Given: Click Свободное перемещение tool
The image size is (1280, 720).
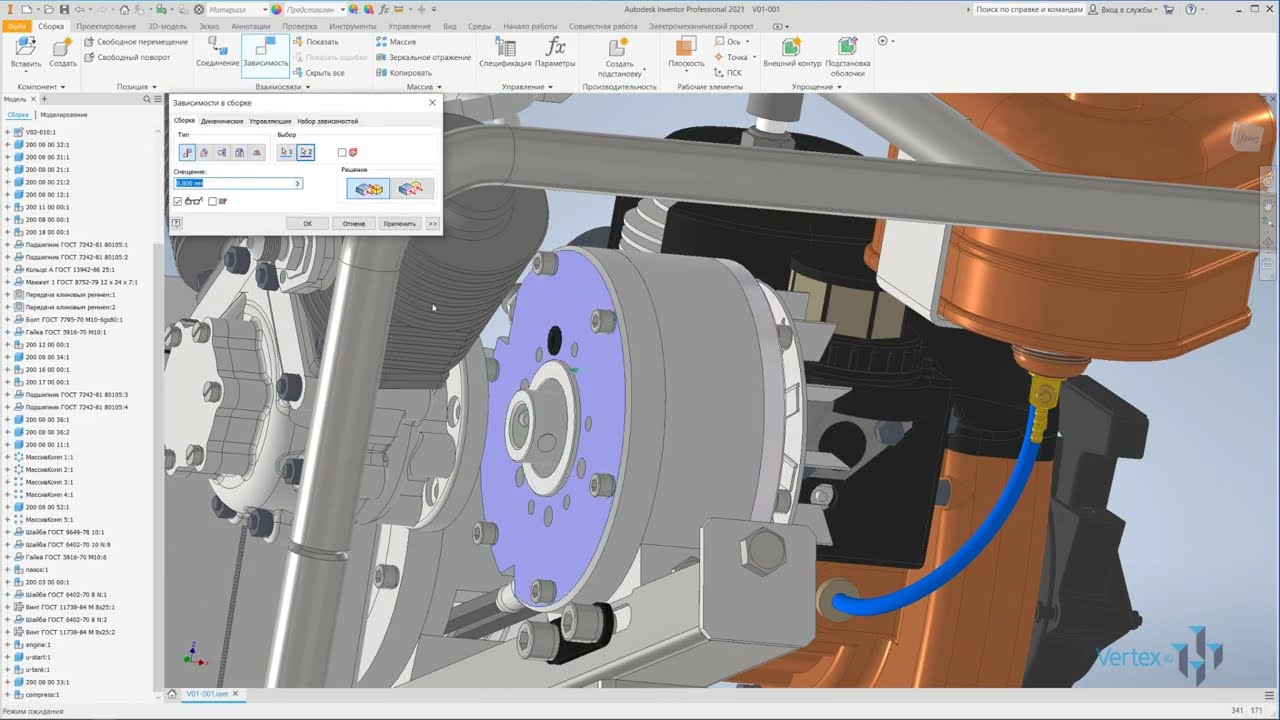Looking at the screenshot, I should coord(135,42).
